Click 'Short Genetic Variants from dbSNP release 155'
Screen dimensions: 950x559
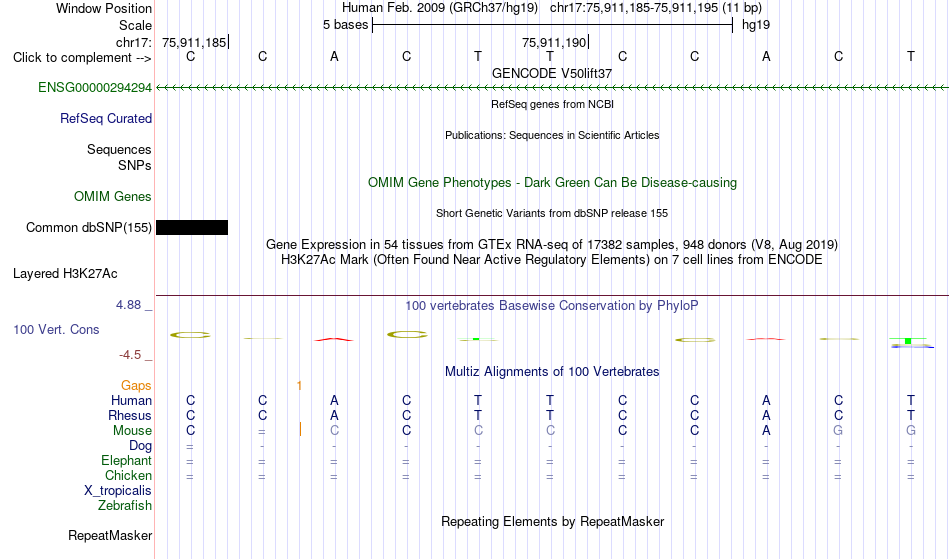pos(552,213)
